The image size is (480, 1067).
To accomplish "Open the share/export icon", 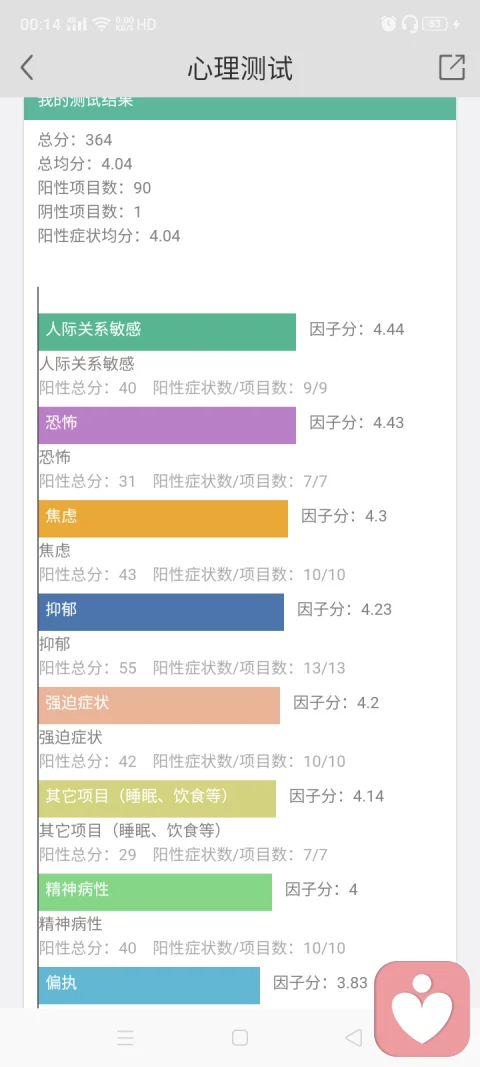I will tap(451, 67).
